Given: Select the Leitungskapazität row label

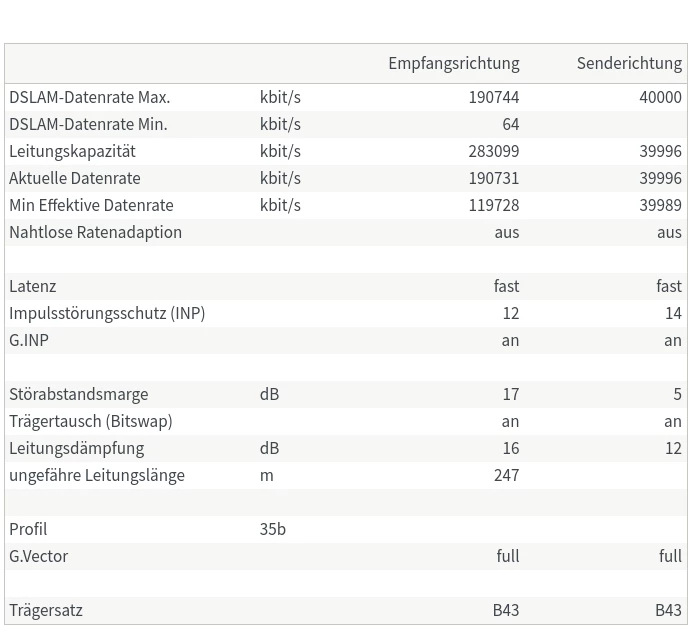Looking at the screenshot, I should coord(72,151).
